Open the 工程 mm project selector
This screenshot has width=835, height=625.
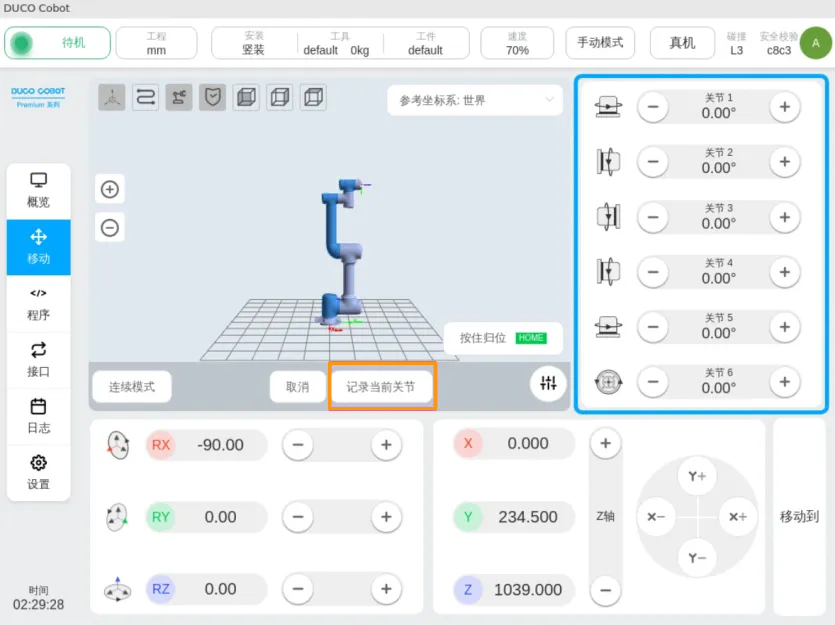tap(156, 43)
